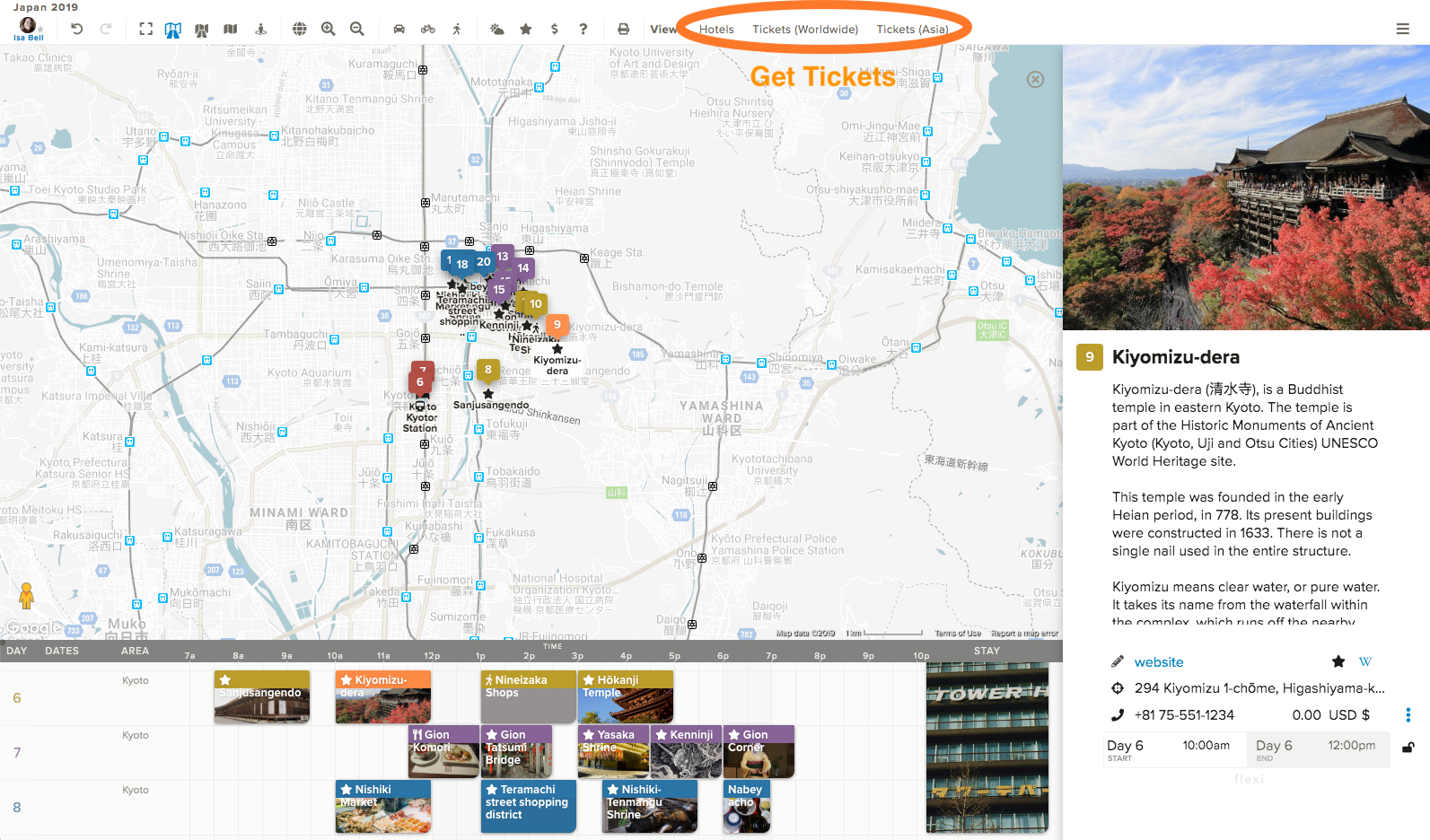Select the dark road map view icon
This screenshot has width=1430, height=840.
point(202,30)
